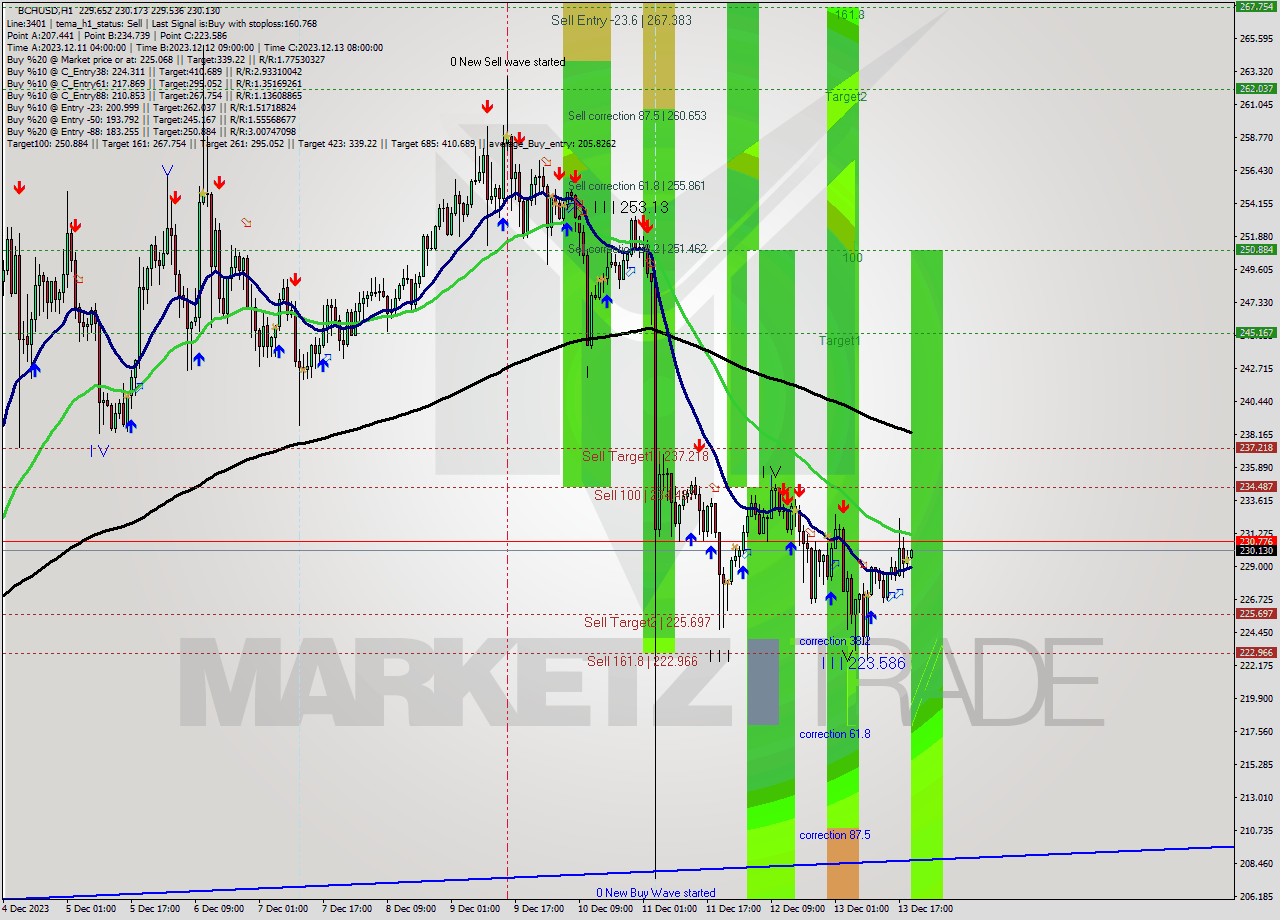The image size is (1280, 920).
Task: Click the 'Time A:2023.12.11 04:00:00' info line
Action: [194, 47]
